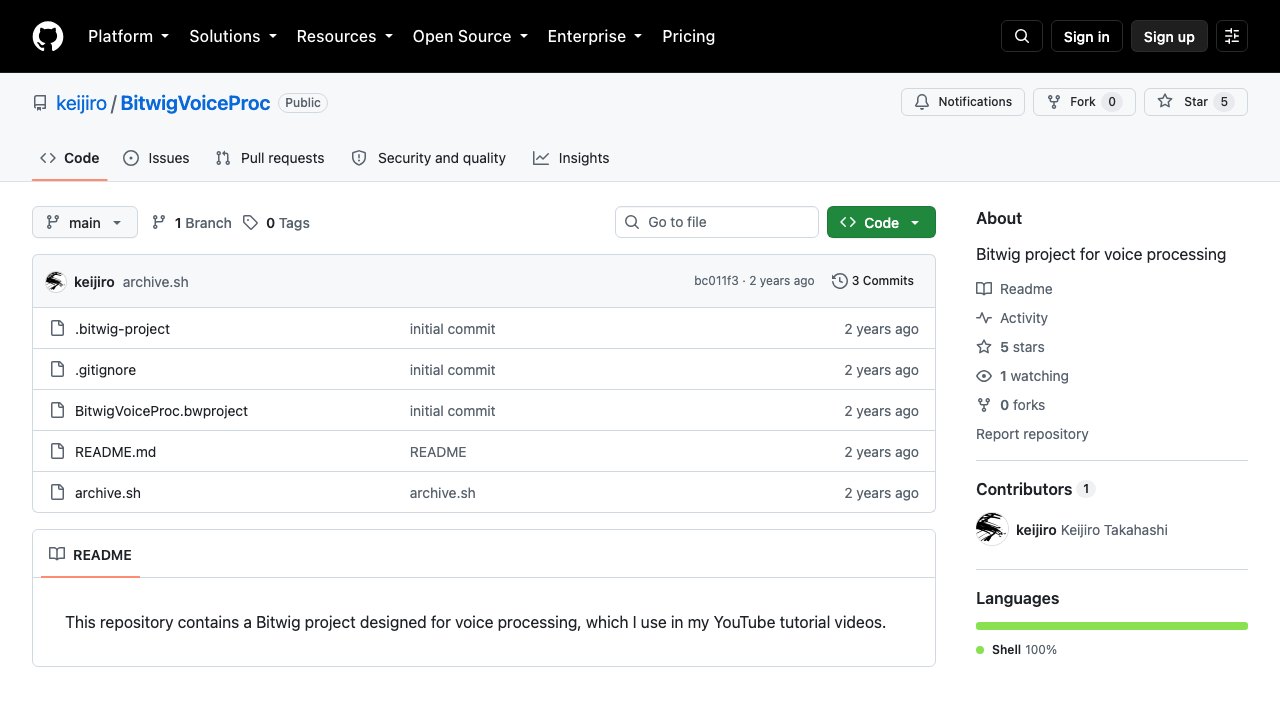Open the BitwigVoiceProc repository title link
This screenshot has width=1280, height=720.
coord(196,103)
